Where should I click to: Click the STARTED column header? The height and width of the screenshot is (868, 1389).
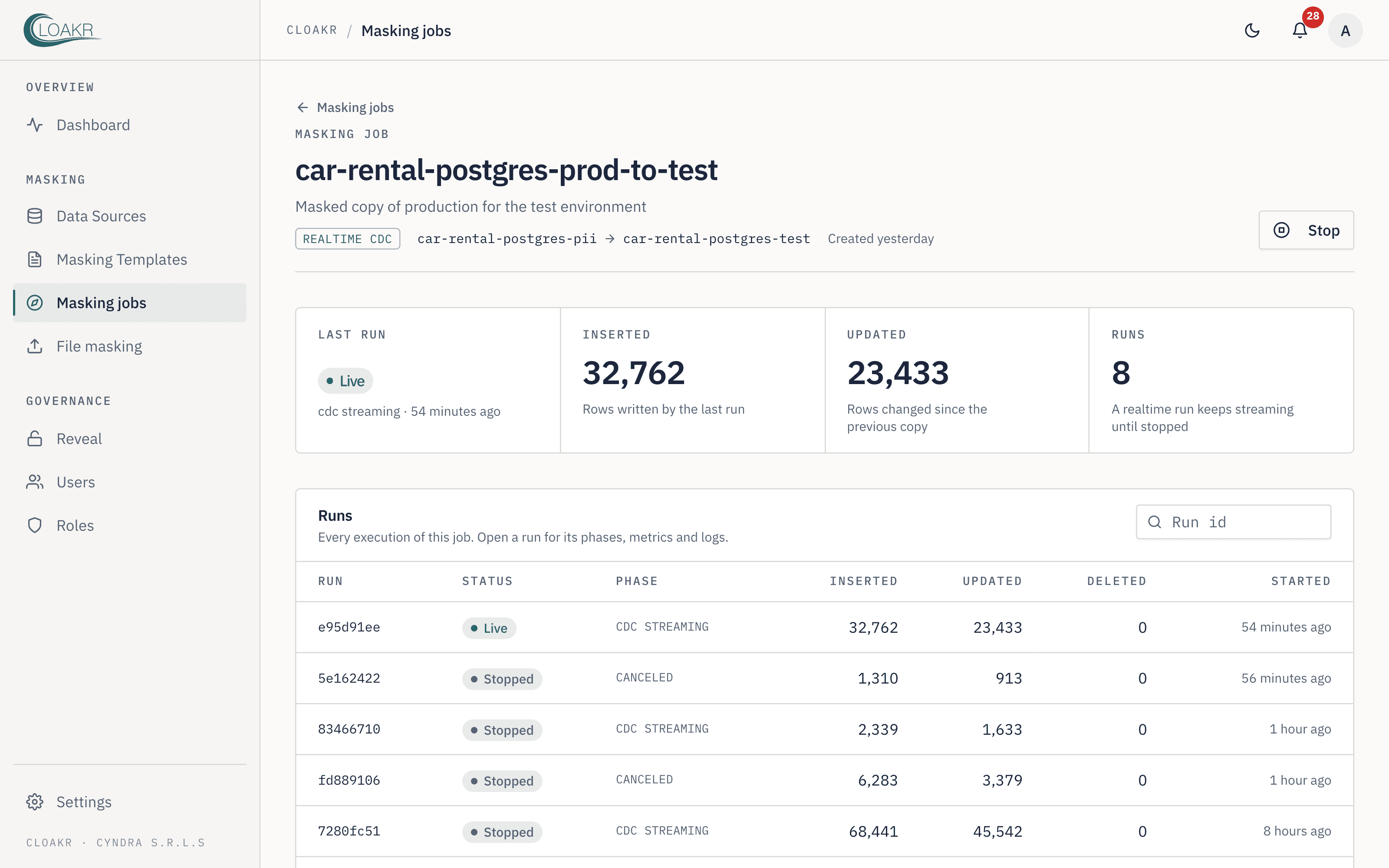click(x=1300, y=581)
